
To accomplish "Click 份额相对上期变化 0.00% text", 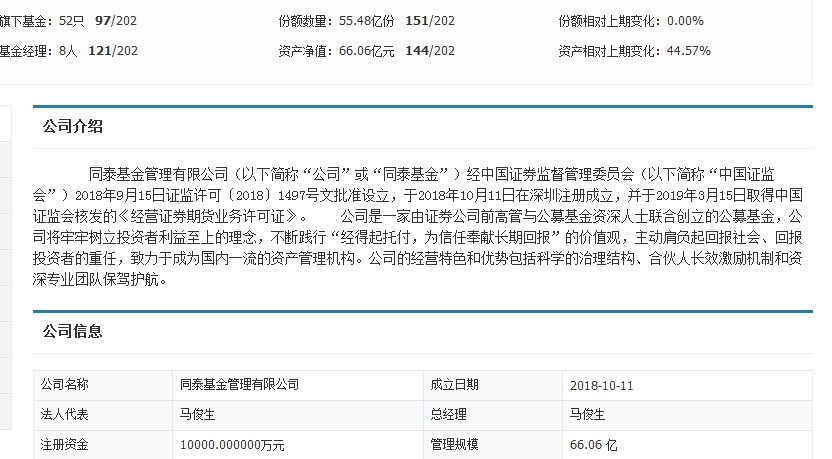I will tap(631, 21).
